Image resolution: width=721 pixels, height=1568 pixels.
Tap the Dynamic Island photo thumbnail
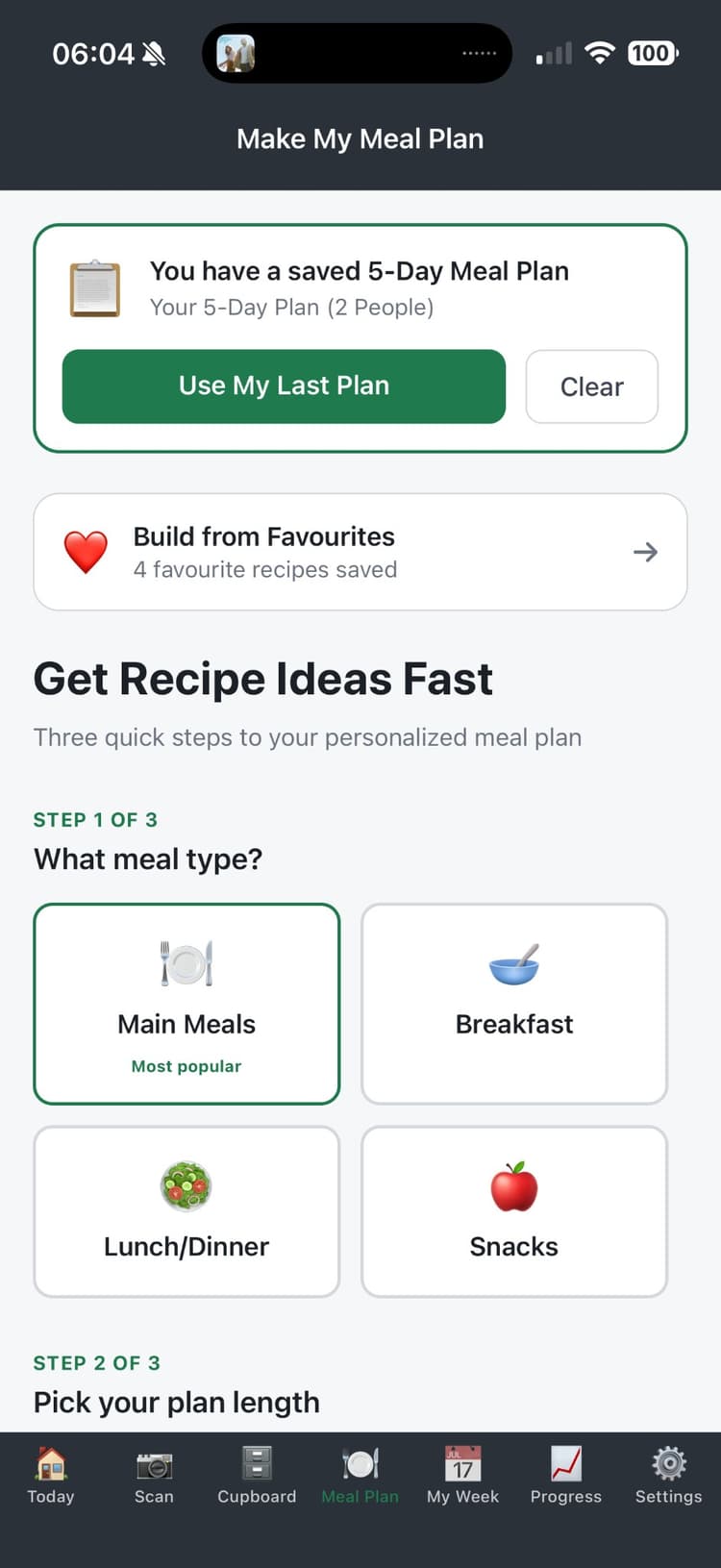click(236, 53)
